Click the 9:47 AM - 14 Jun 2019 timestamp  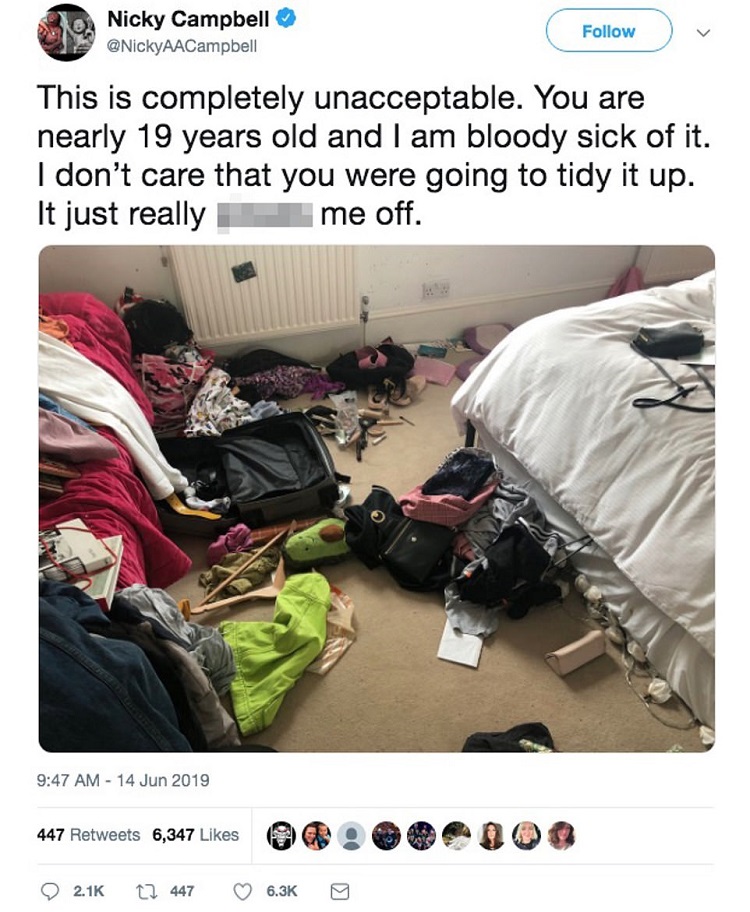pyautogui.click(x=123, y=780)
